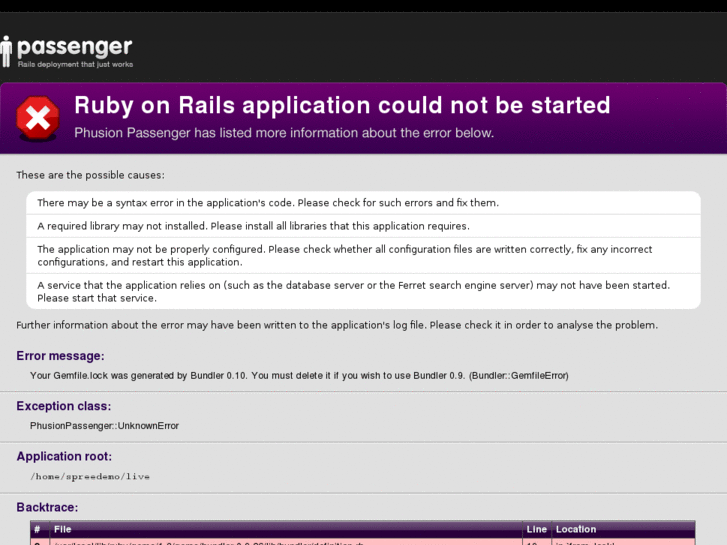Click the 'Rails deployment that just works' tagline
The width and height of the screenshot is (727, 545).
click(75, 64)
